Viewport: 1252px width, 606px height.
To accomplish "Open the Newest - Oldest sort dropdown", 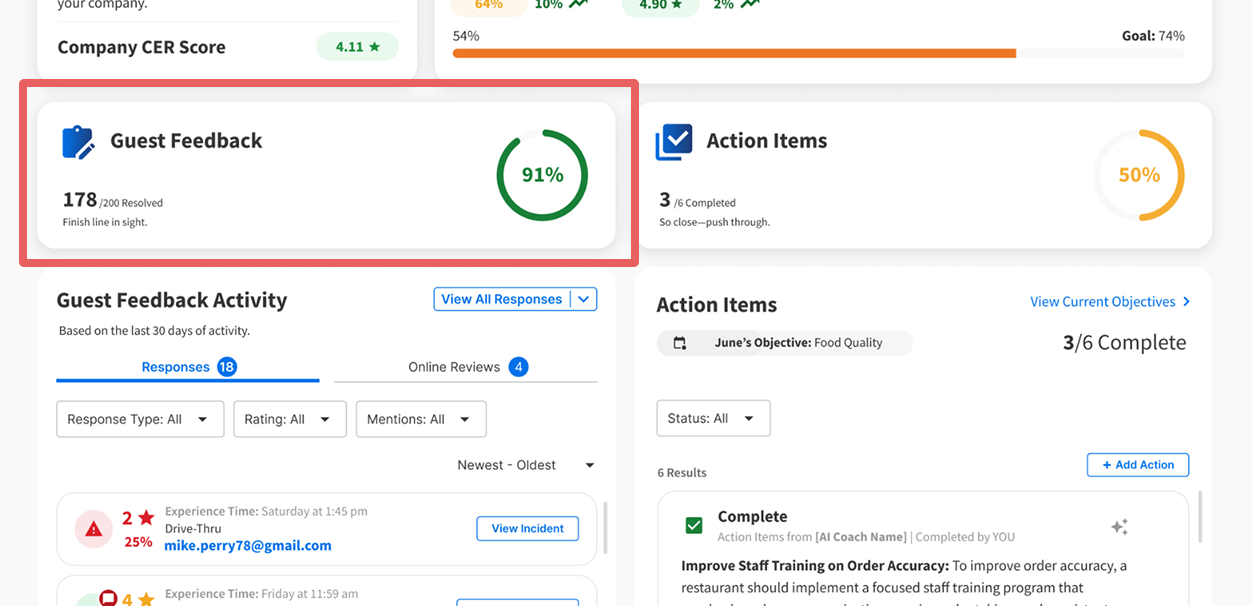I will click(526, 465).
